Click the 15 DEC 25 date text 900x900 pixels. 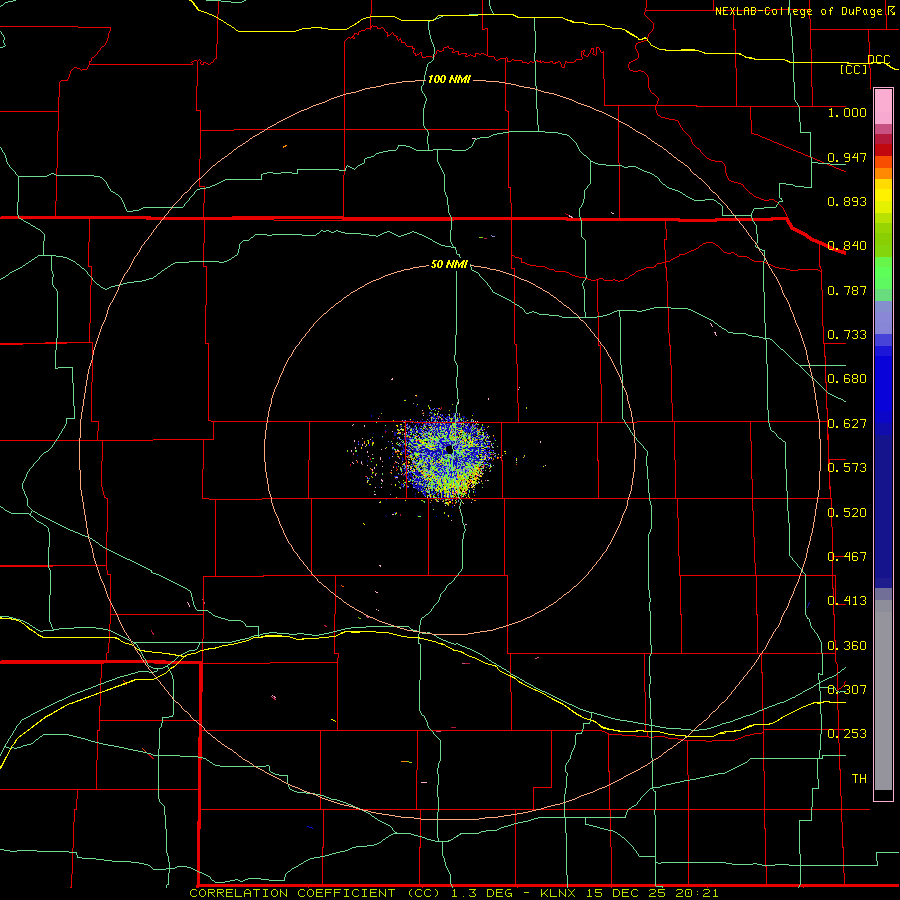coord(626,893)
